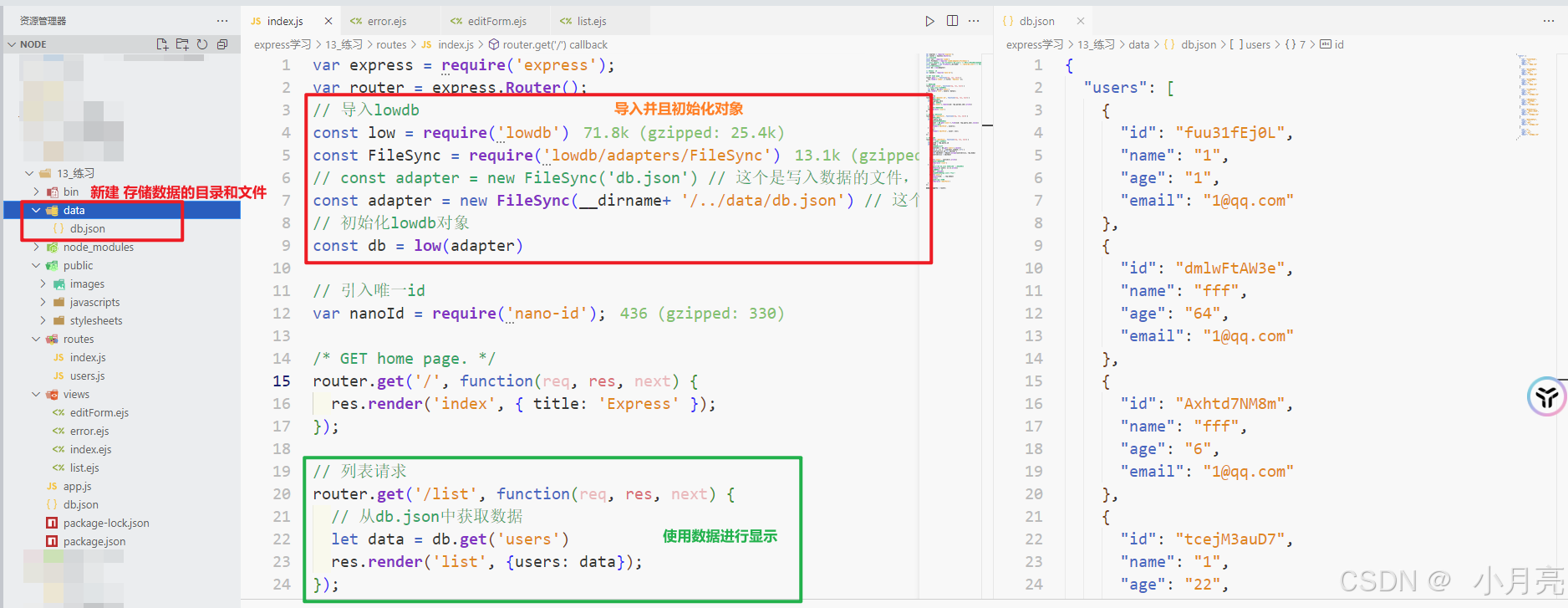Screen dimensions: 1568x608
Task: Open db.json inside the data folder
Action: click(x=87, y=228)
